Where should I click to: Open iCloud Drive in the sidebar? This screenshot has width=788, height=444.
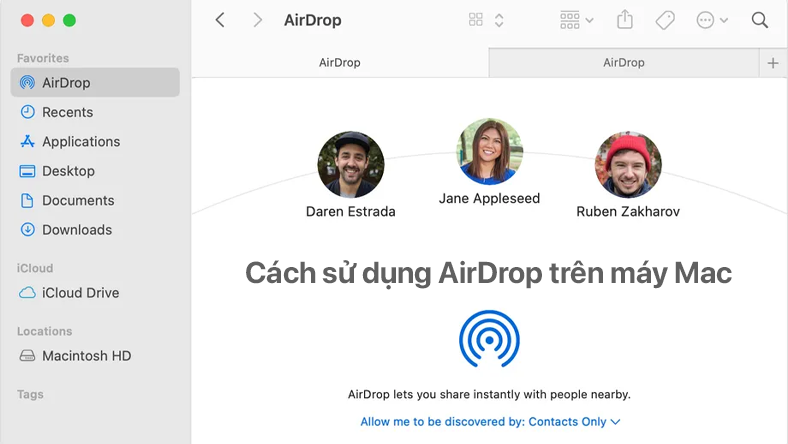pyautogui.click(x=95, y=293)
